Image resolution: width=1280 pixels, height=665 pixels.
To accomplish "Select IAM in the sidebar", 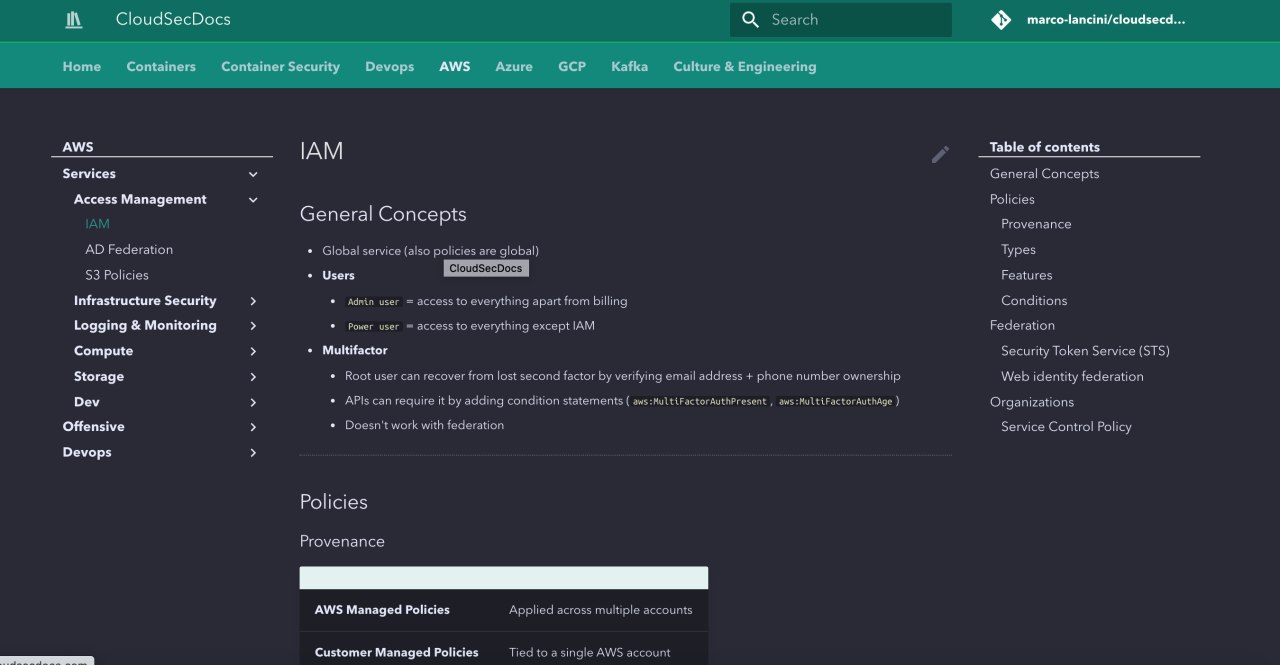I will click(97, 224).
